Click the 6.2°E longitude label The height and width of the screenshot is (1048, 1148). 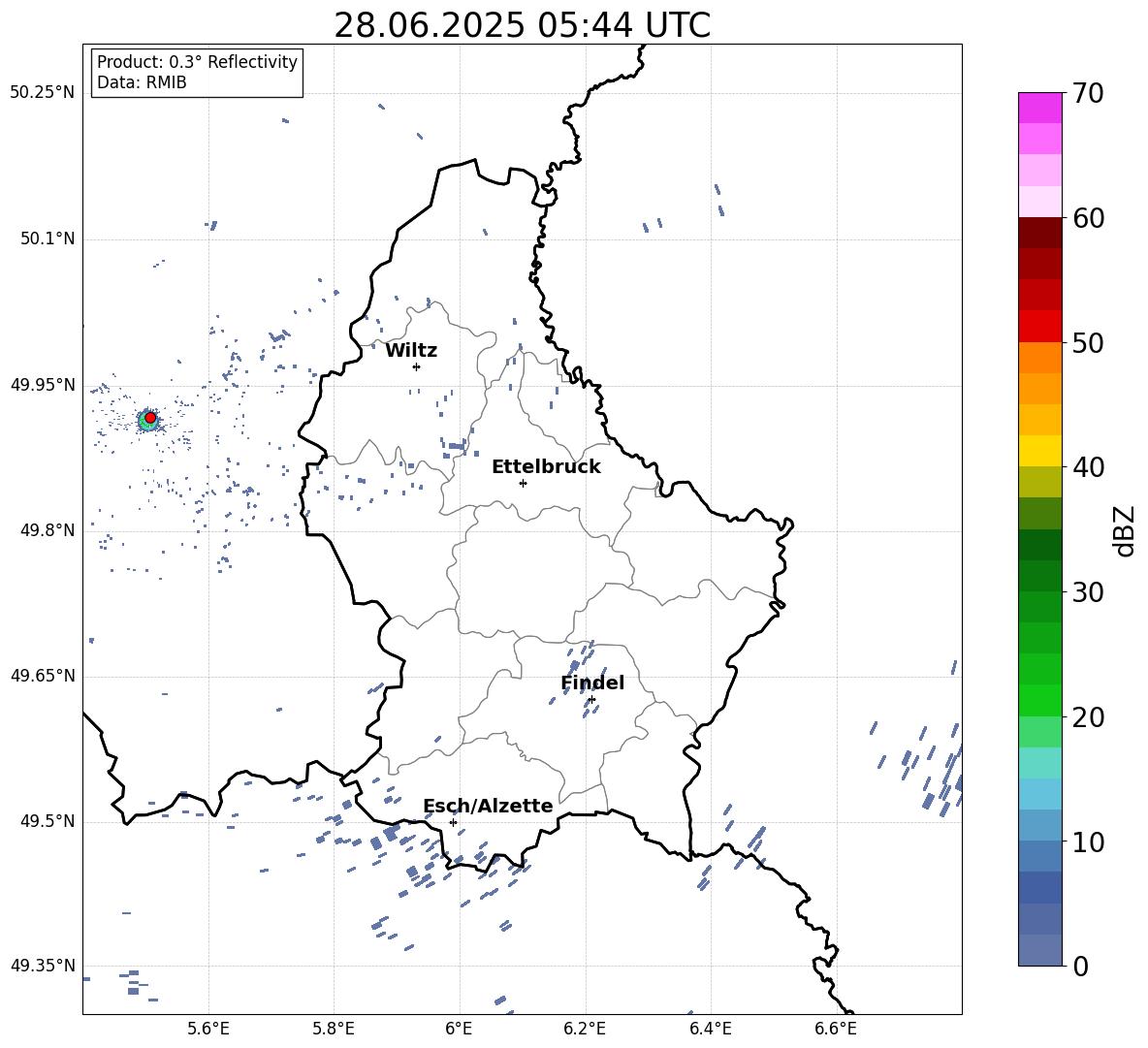click(585, 1029)
